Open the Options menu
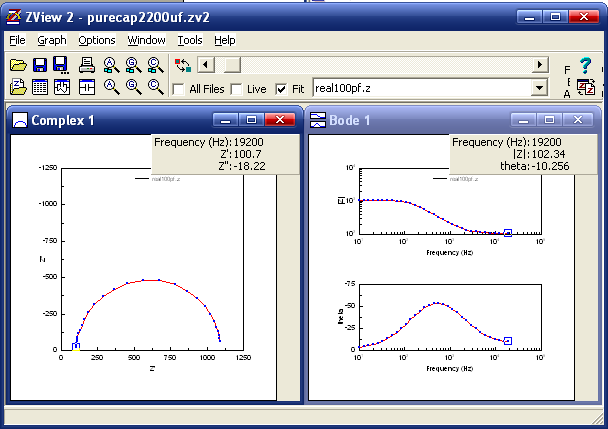The width and height of the screenshot is (608, 429). (97, 40)
